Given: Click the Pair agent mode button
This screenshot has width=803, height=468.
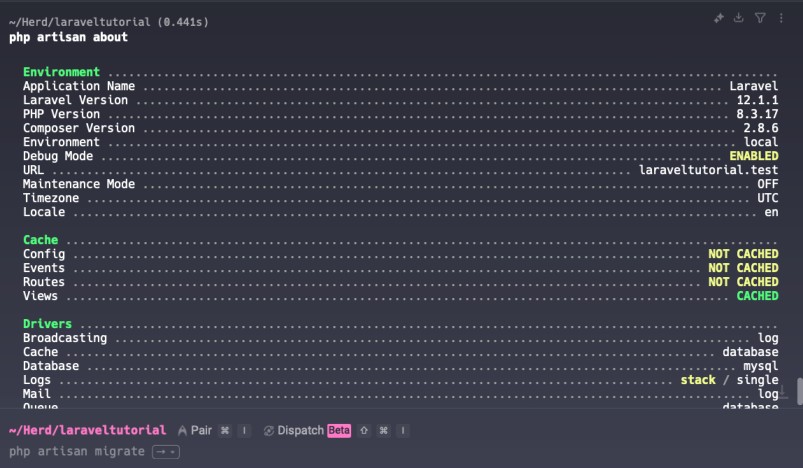Looking at the screenshot, I should tap(195, 431).
